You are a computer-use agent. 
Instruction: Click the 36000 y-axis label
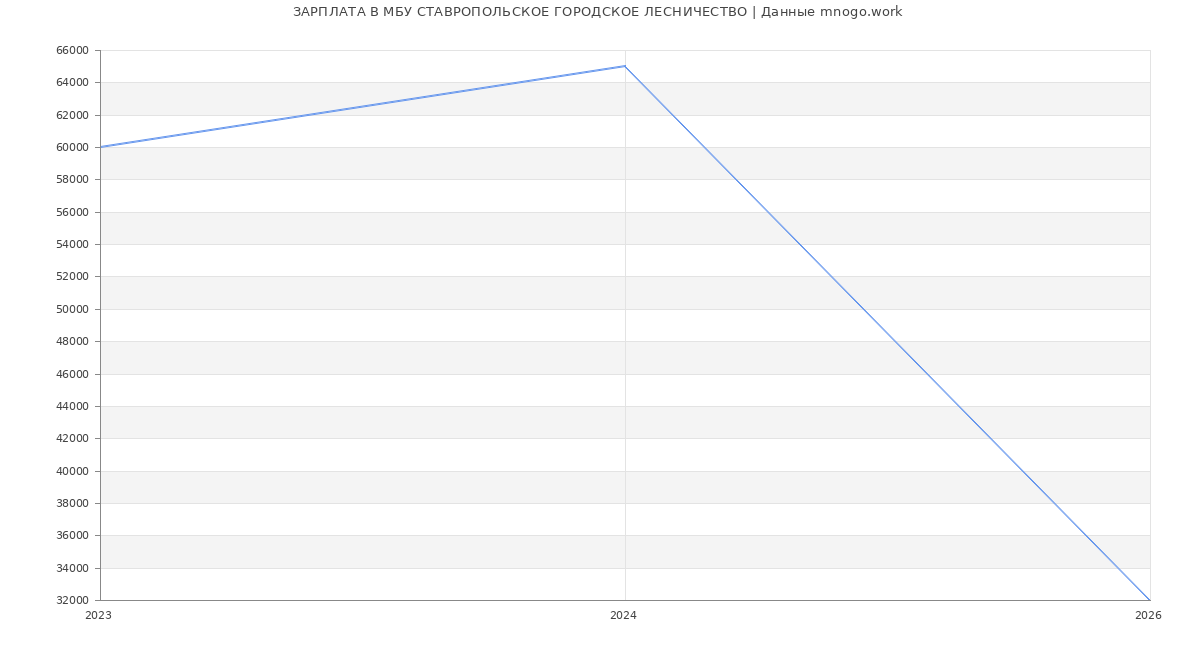(x=72, y=535)
